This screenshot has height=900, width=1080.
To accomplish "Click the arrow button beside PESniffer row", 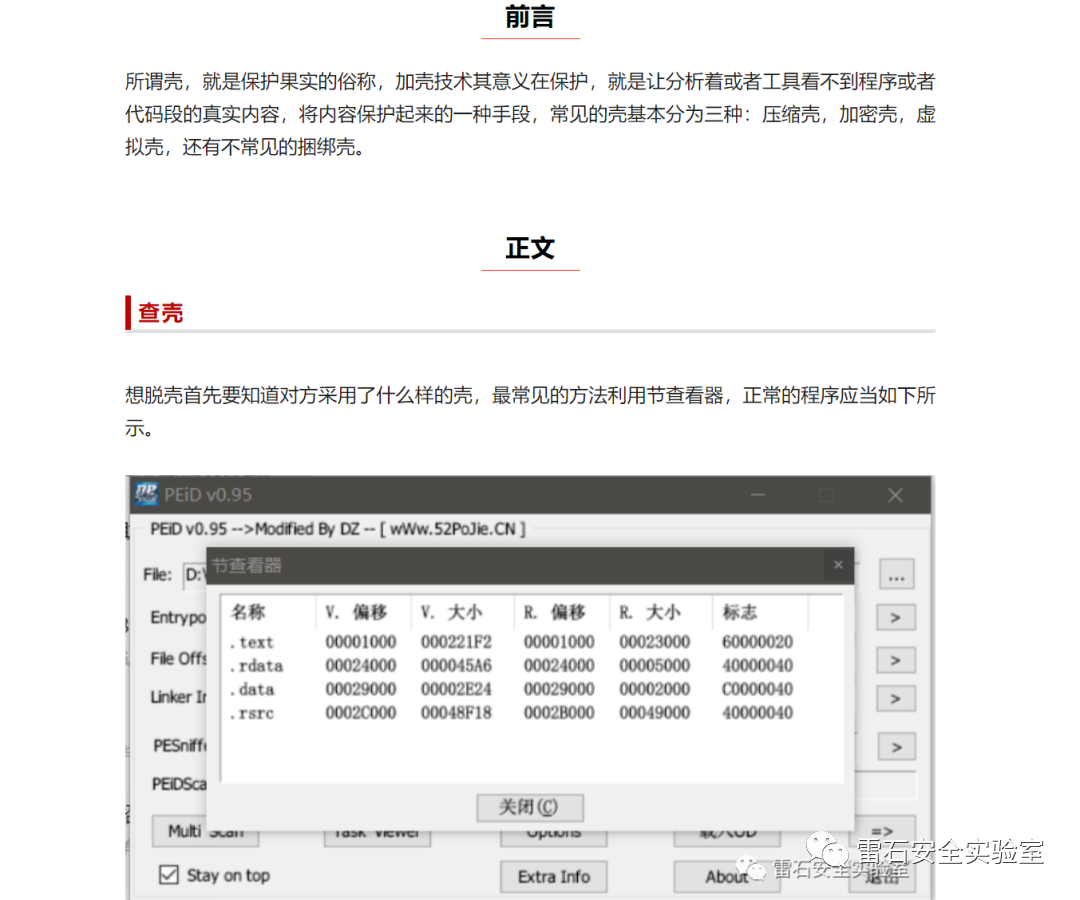I will (x=896, y=747).
